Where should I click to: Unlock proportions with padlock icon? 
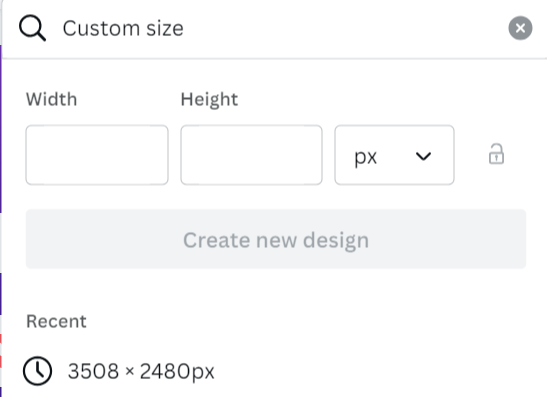coord(496,154)
